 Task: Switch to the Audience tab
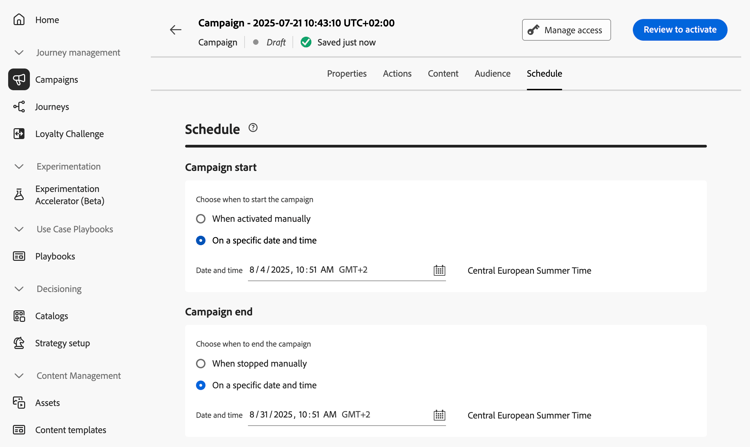pyautogui.click(x=492, y=74)
